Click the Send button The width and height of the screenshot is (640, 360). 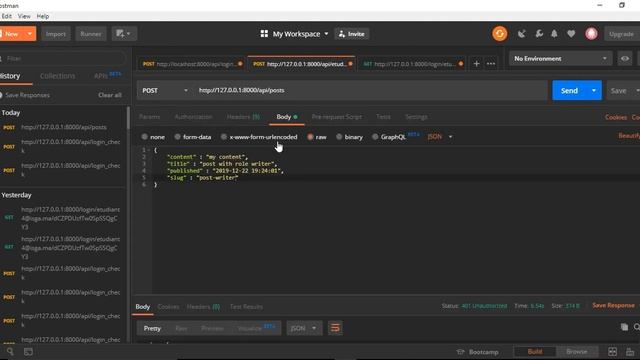[569, 91]
